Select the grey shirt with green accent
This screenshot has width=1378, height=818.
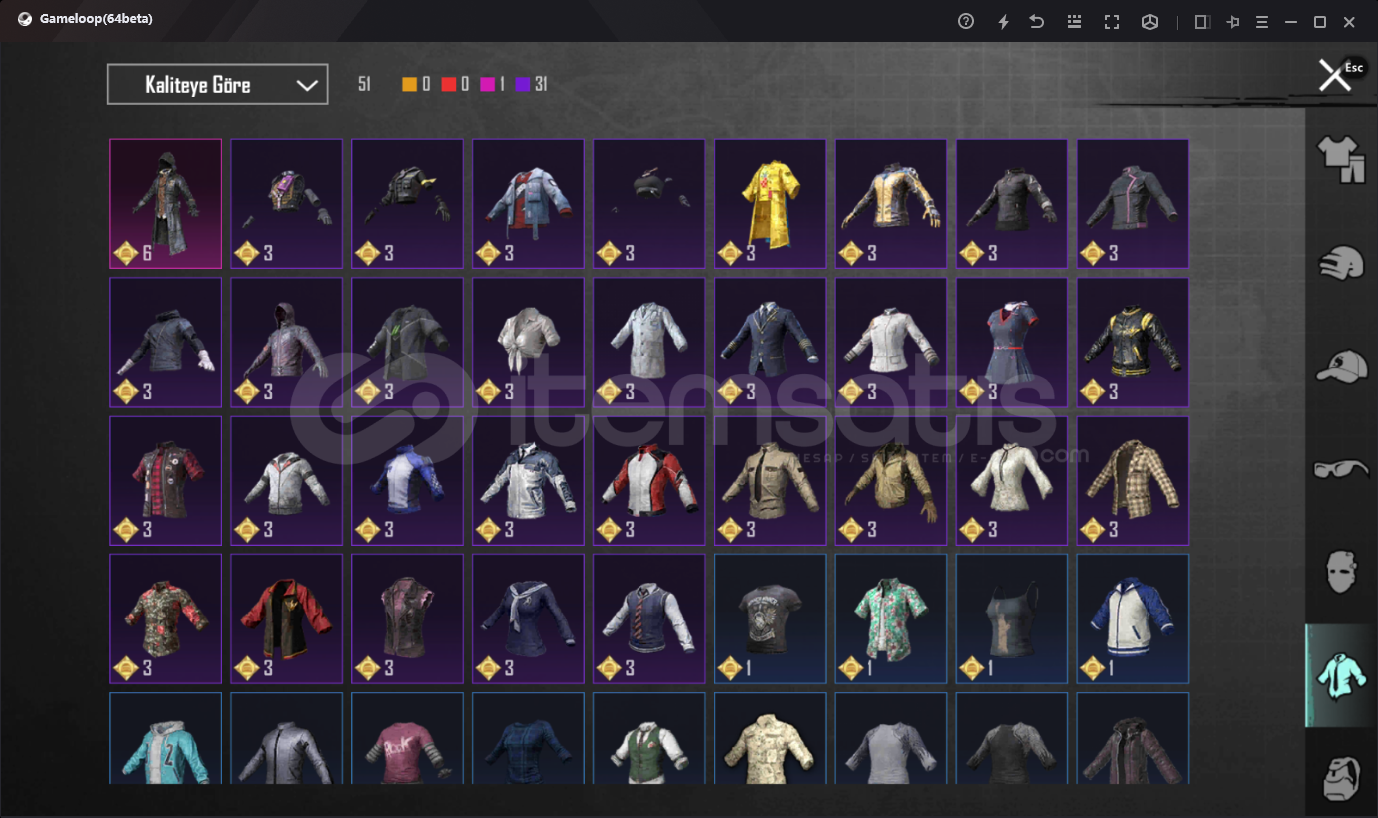point(408,342)
